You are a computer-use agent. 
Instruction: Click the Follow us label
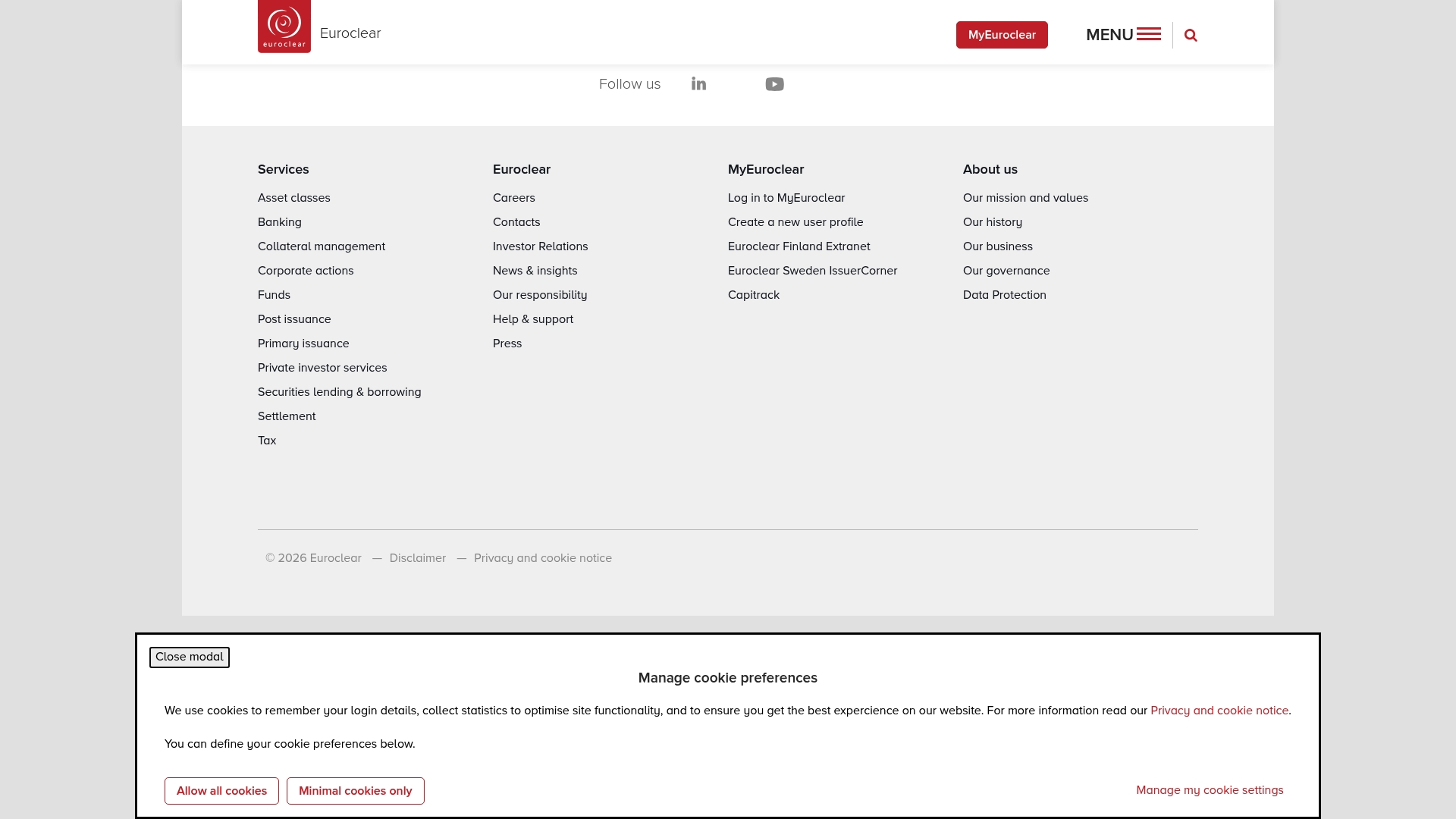pos(629,84)
